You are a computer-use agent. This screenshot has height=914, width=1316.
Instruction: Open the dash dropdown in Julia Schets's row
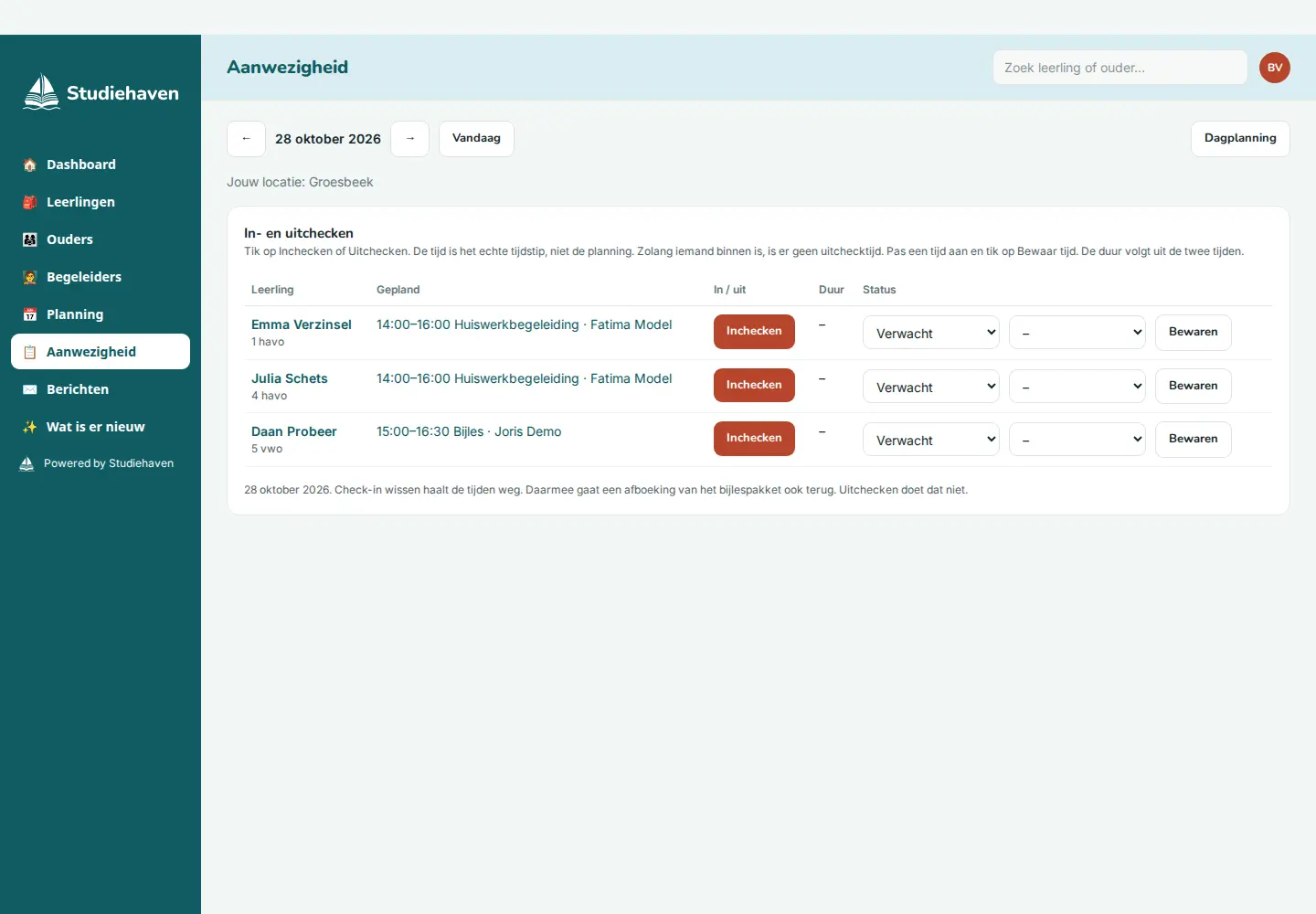(x=1077, y=387)
